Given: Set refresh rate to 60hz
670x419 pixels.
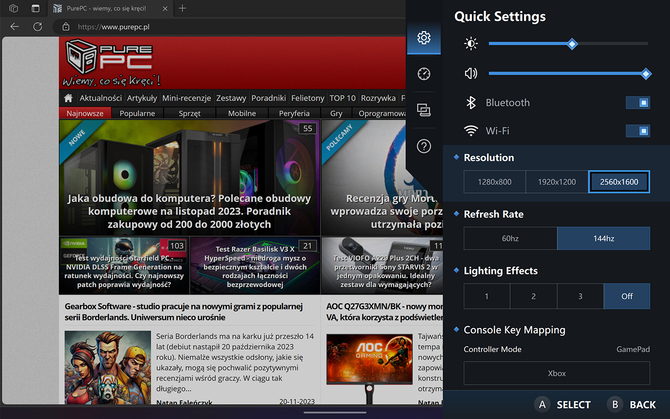Looking at the screenshot, I should [x=510, y=238].
